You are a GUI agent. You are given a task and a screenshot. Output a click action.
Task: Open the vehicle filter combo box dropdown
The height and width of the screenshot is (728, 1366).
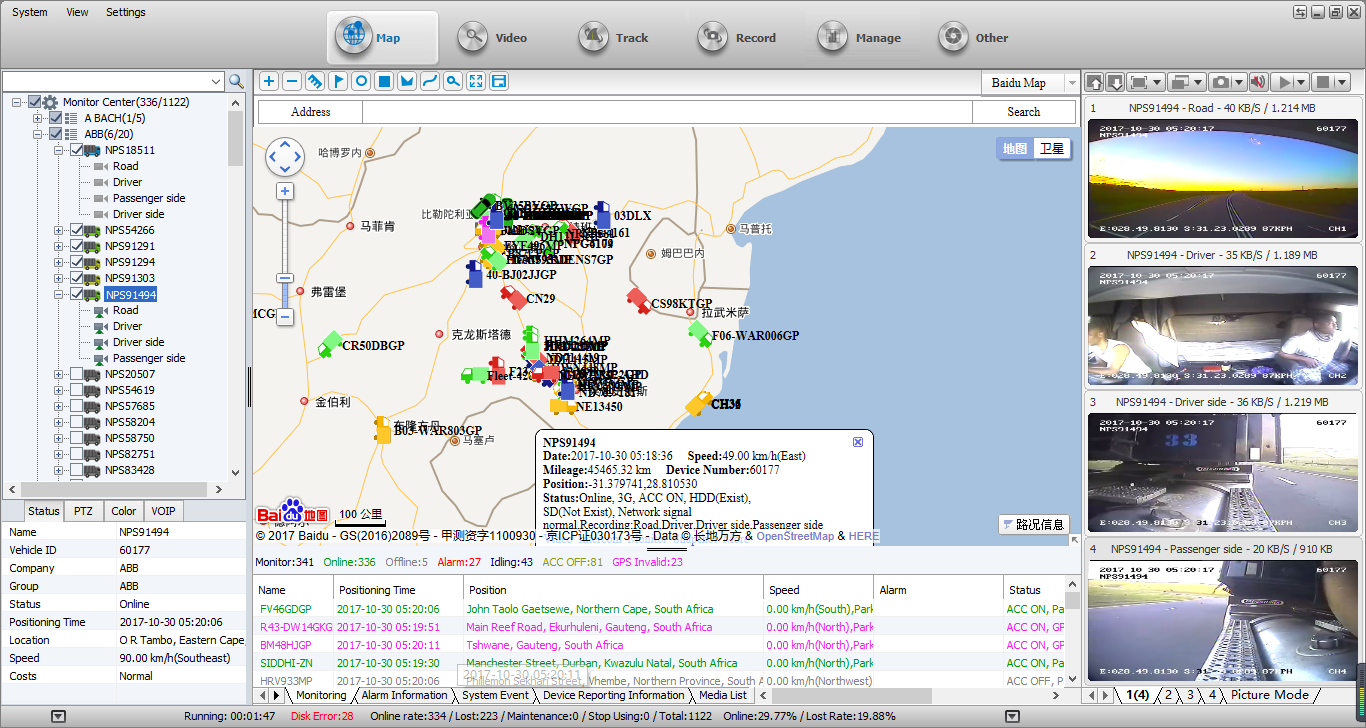[216, 81]
